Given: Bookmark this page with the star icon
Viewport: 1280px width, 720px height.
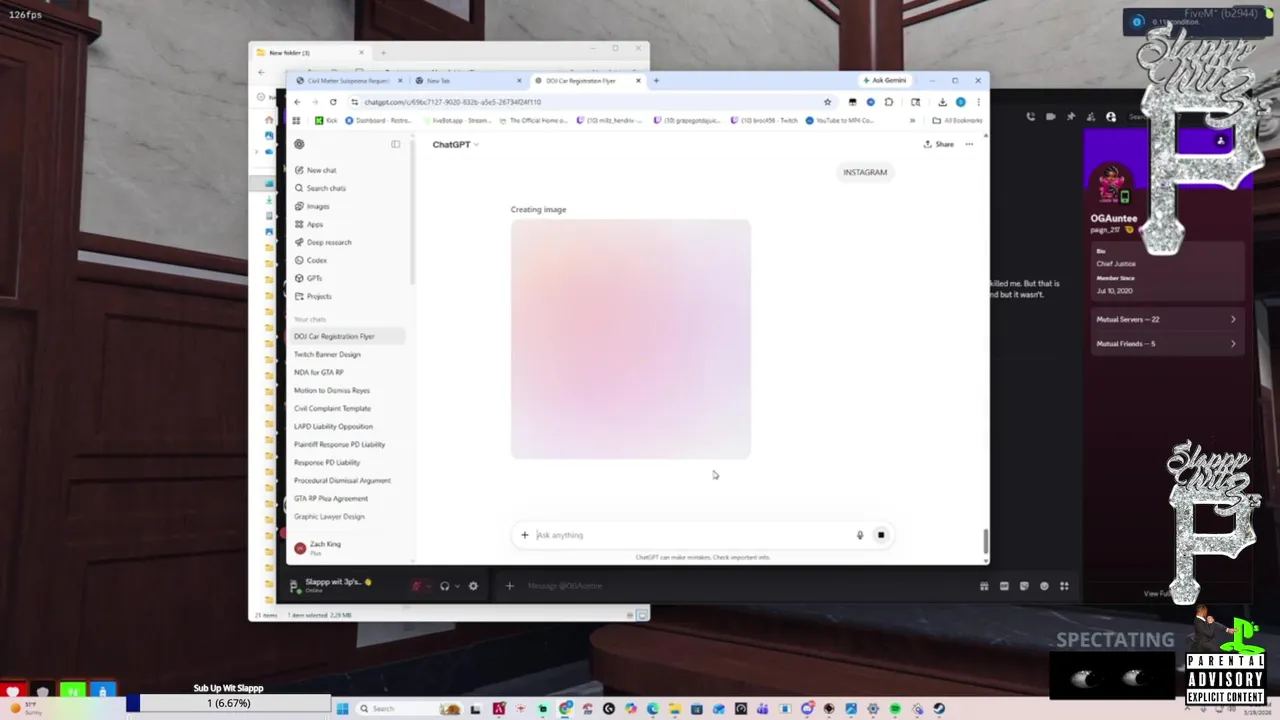Looking at the screenshot, I should [827, 102].
